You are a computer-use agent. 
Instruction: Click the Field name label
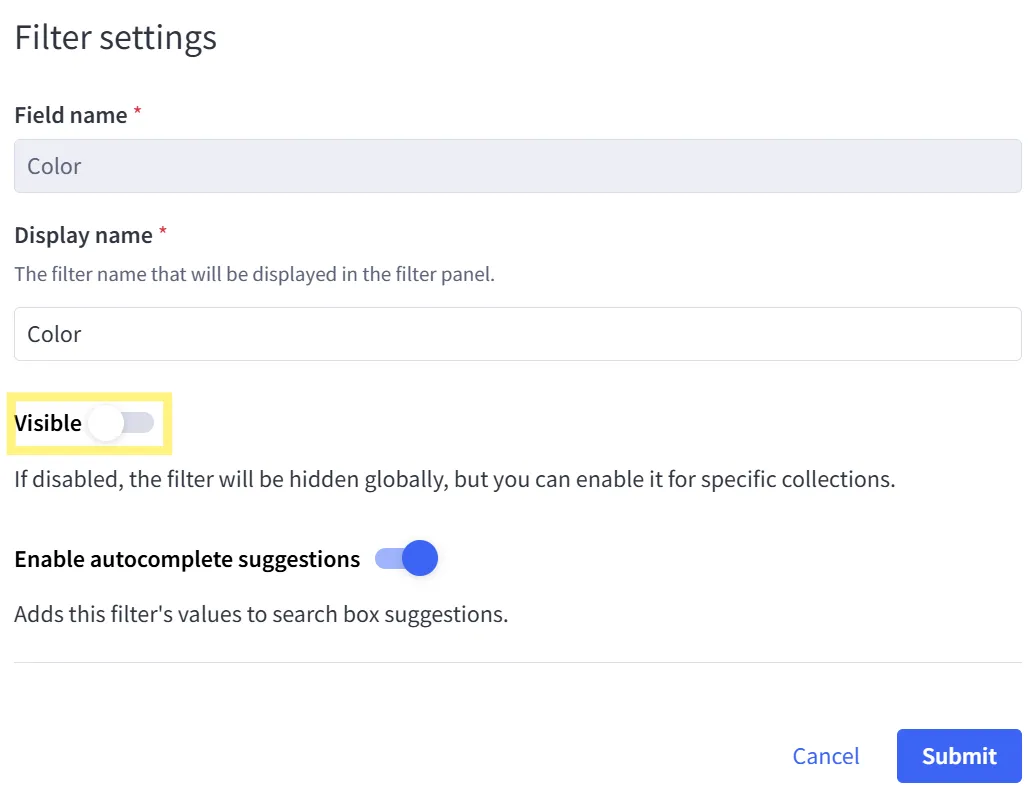click(x=70, y=115)
